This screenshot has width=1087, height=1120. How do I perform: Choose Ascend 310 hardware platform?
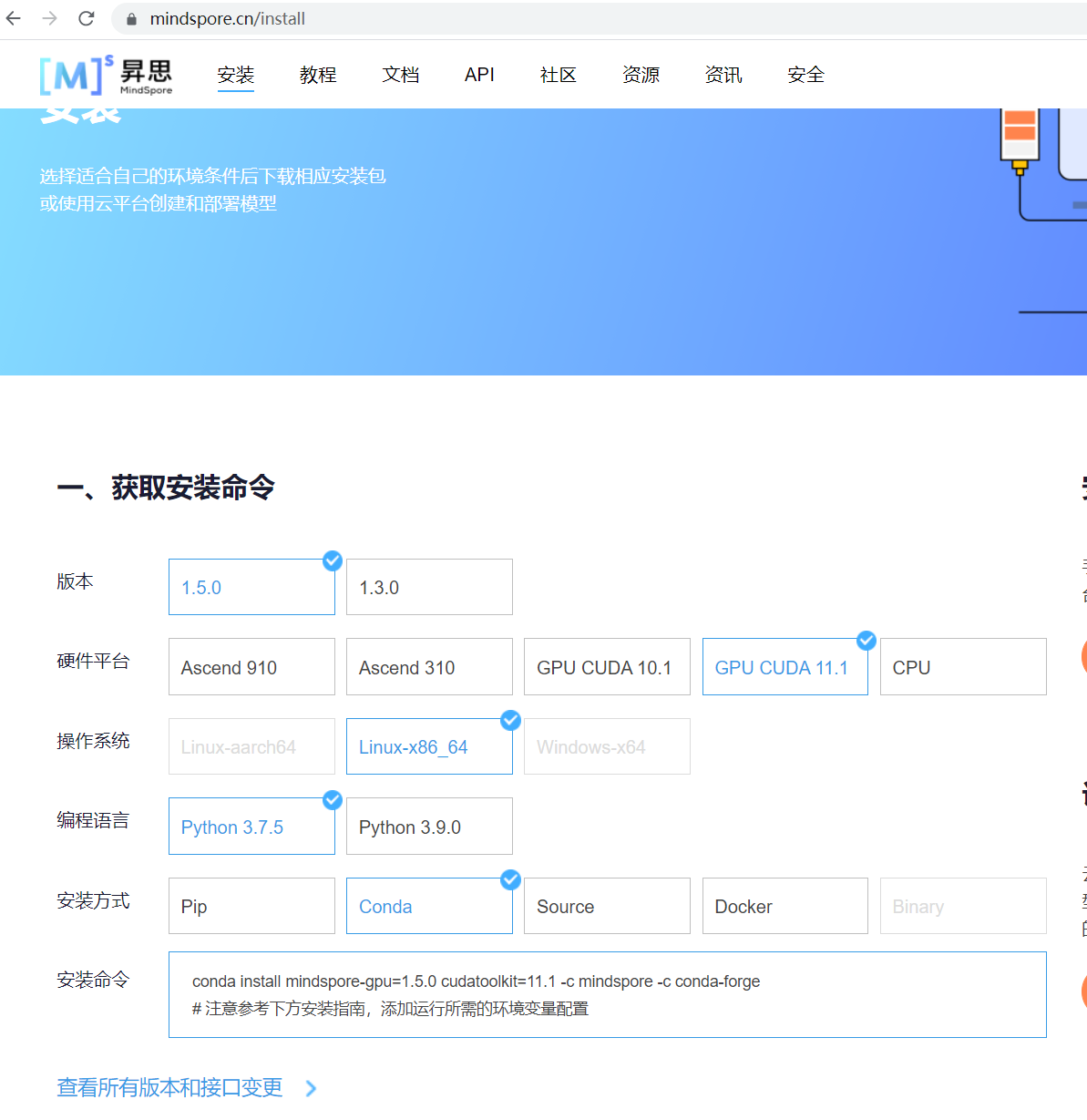[429, 667]
